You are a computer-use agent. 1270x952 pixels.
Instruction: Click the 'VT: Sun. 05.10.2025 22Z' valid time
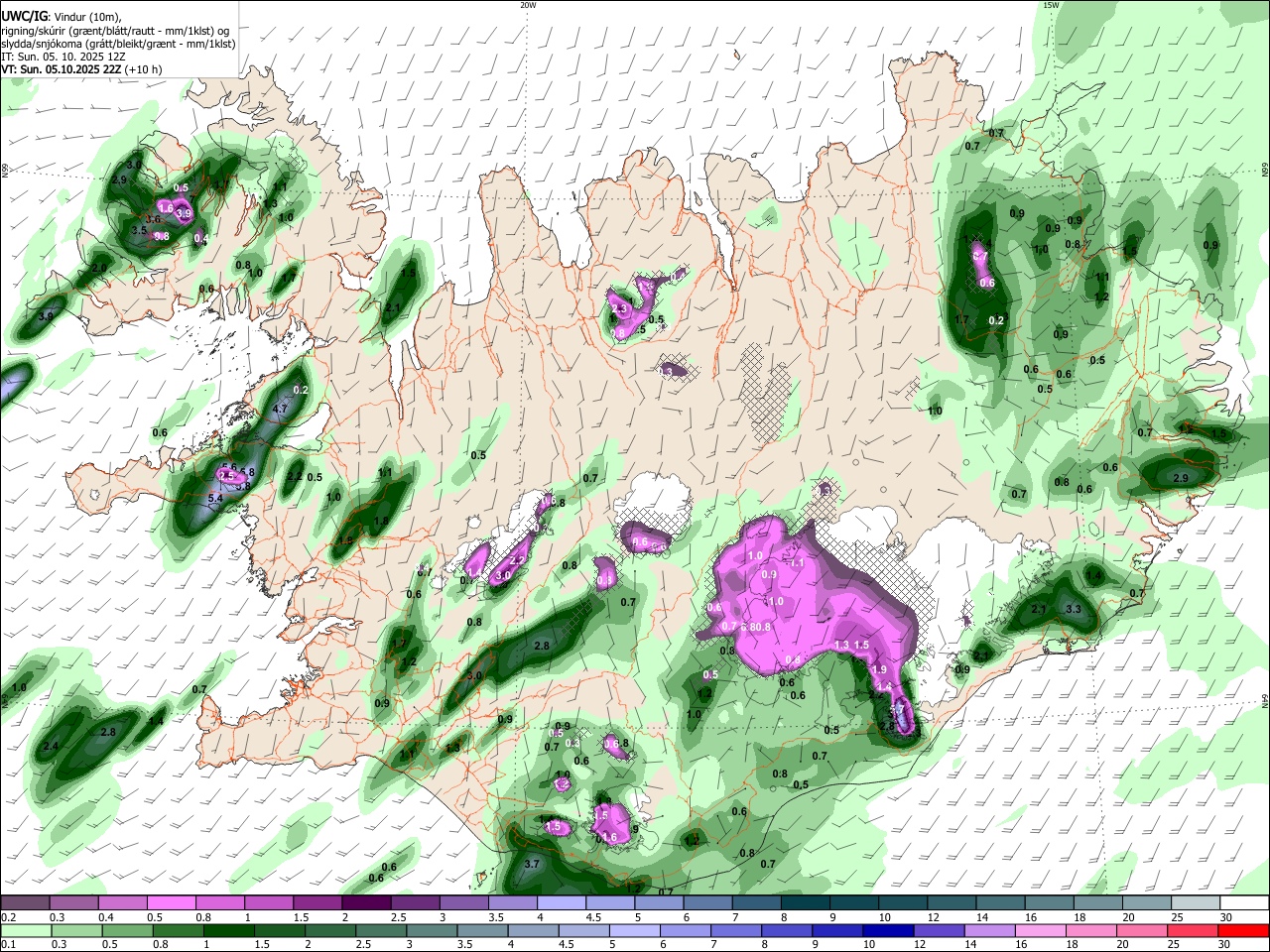61,69
